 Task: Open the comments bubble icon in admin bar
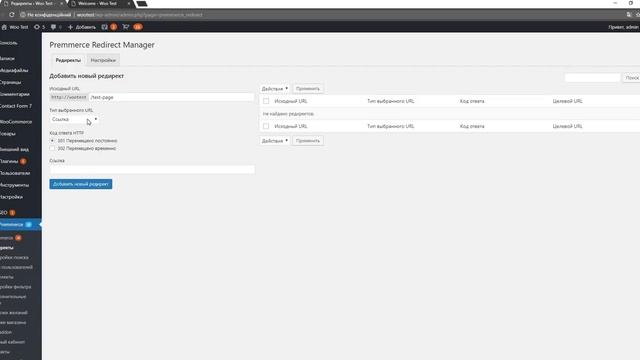[x=53, y=27]
